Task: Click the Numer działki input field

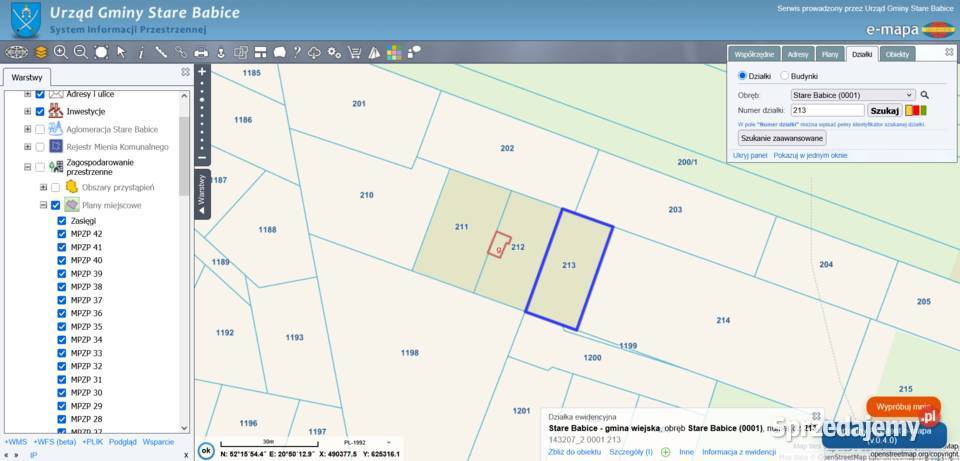Action: click(827, 111)
